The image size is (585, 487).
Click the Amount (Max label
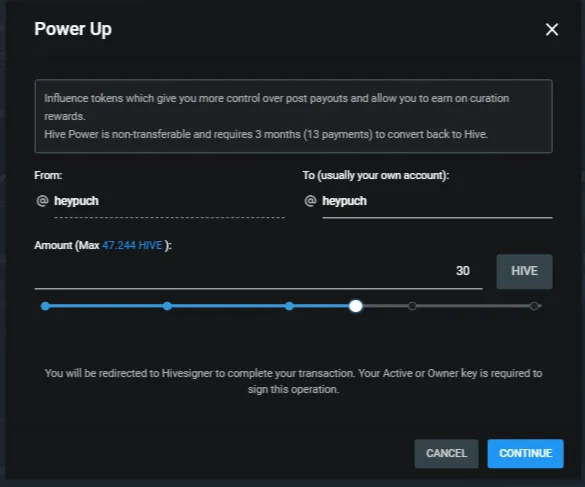tap(67, 245)
